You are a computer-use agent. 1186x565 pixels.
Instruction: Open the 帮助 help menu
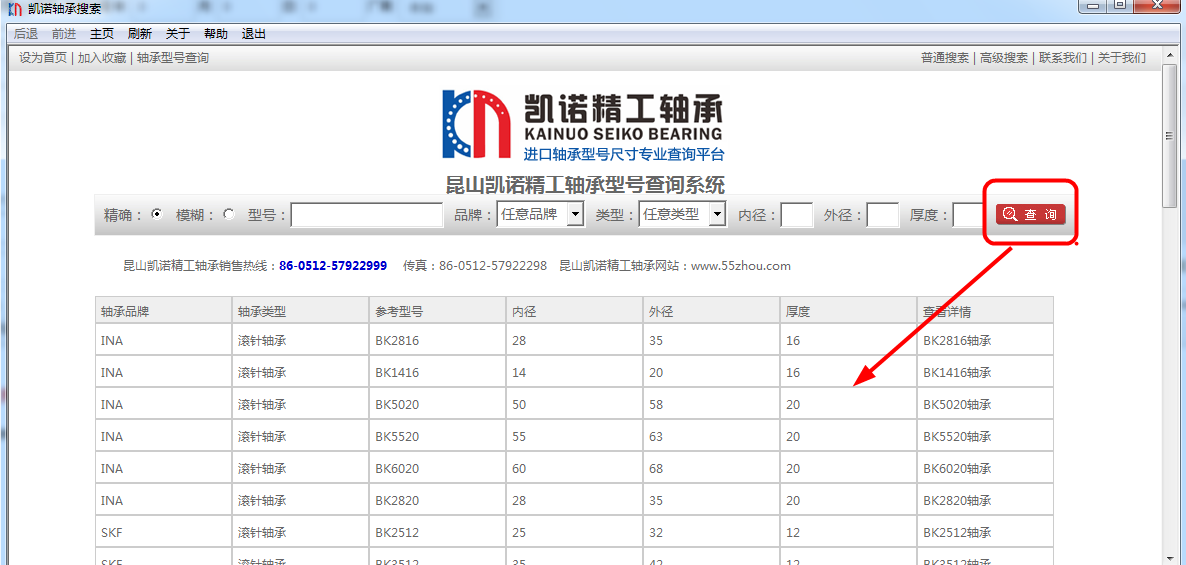coord(216,34)
